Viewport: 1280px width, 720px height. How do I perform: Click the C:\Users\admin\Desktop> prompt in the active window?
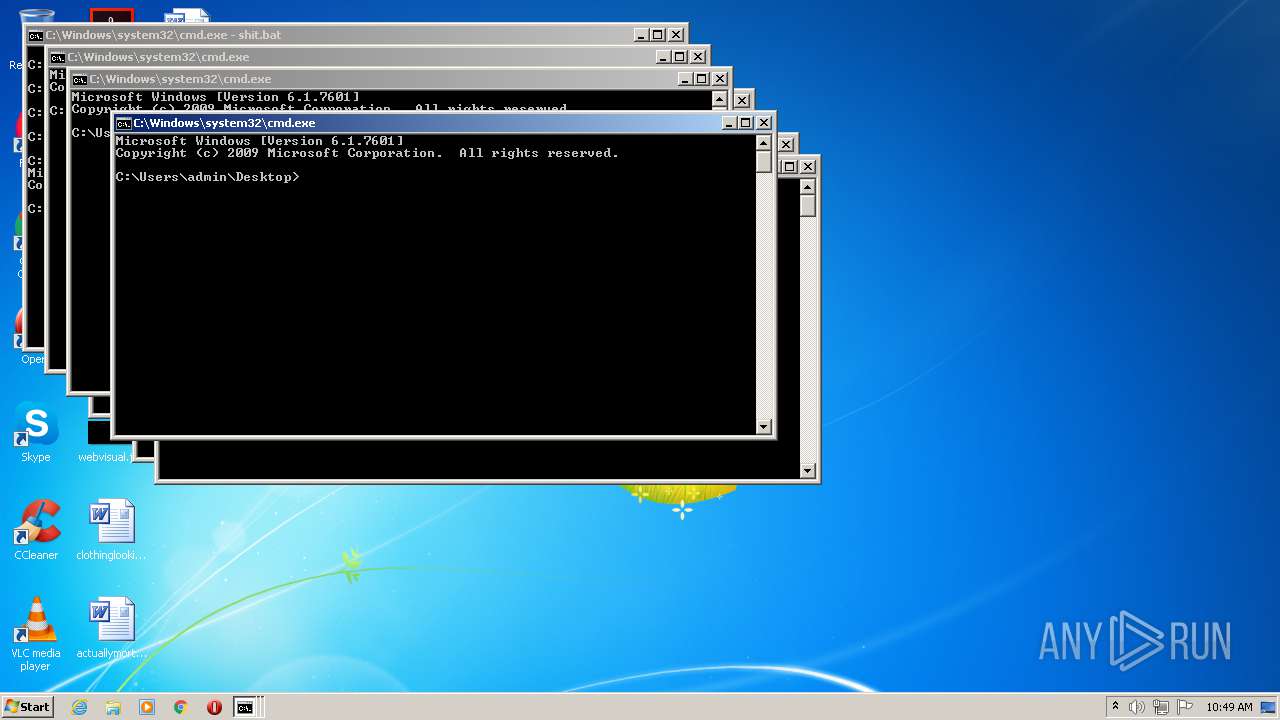point(207,177)
